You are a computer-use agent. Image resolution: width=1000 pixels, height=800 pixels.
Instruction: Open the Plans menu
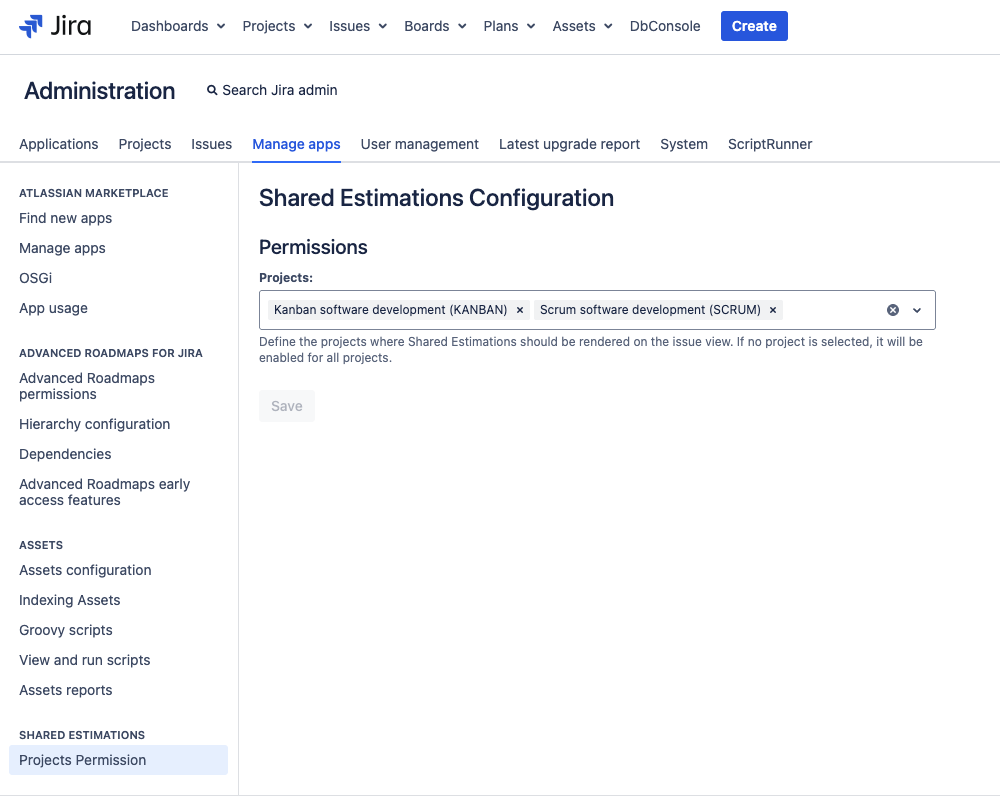coord(508,26)
